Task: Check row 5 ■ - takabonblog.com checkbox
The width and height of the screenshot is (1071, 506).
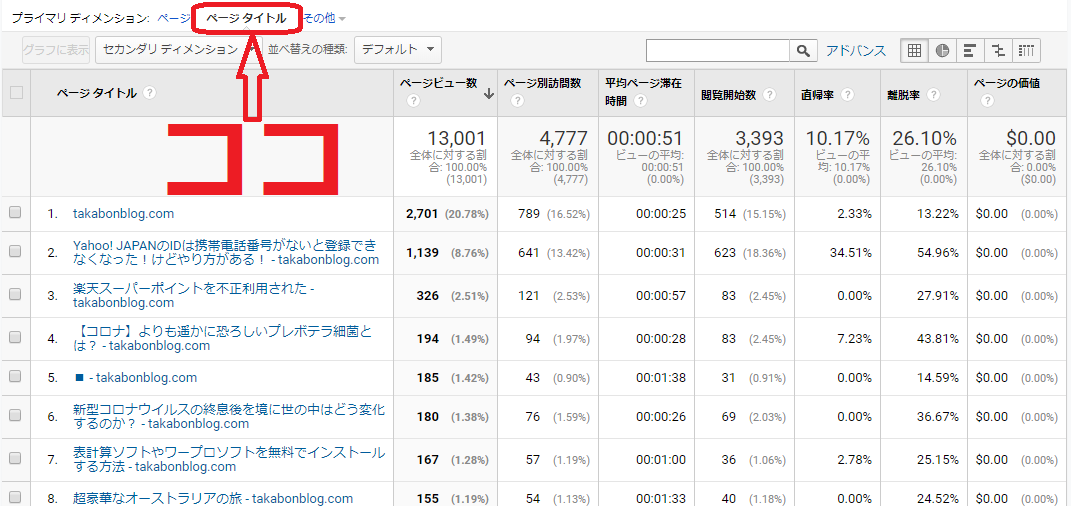Action: click(15, 377)
